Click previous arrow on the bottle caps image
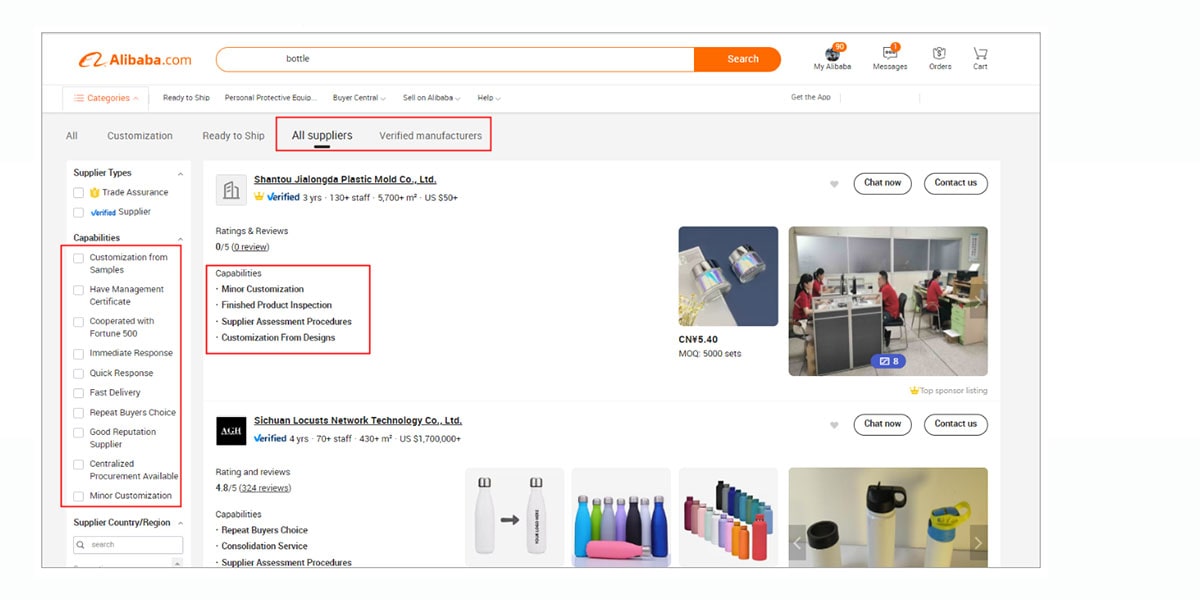 pyautogui.click(x=798, y=543)
